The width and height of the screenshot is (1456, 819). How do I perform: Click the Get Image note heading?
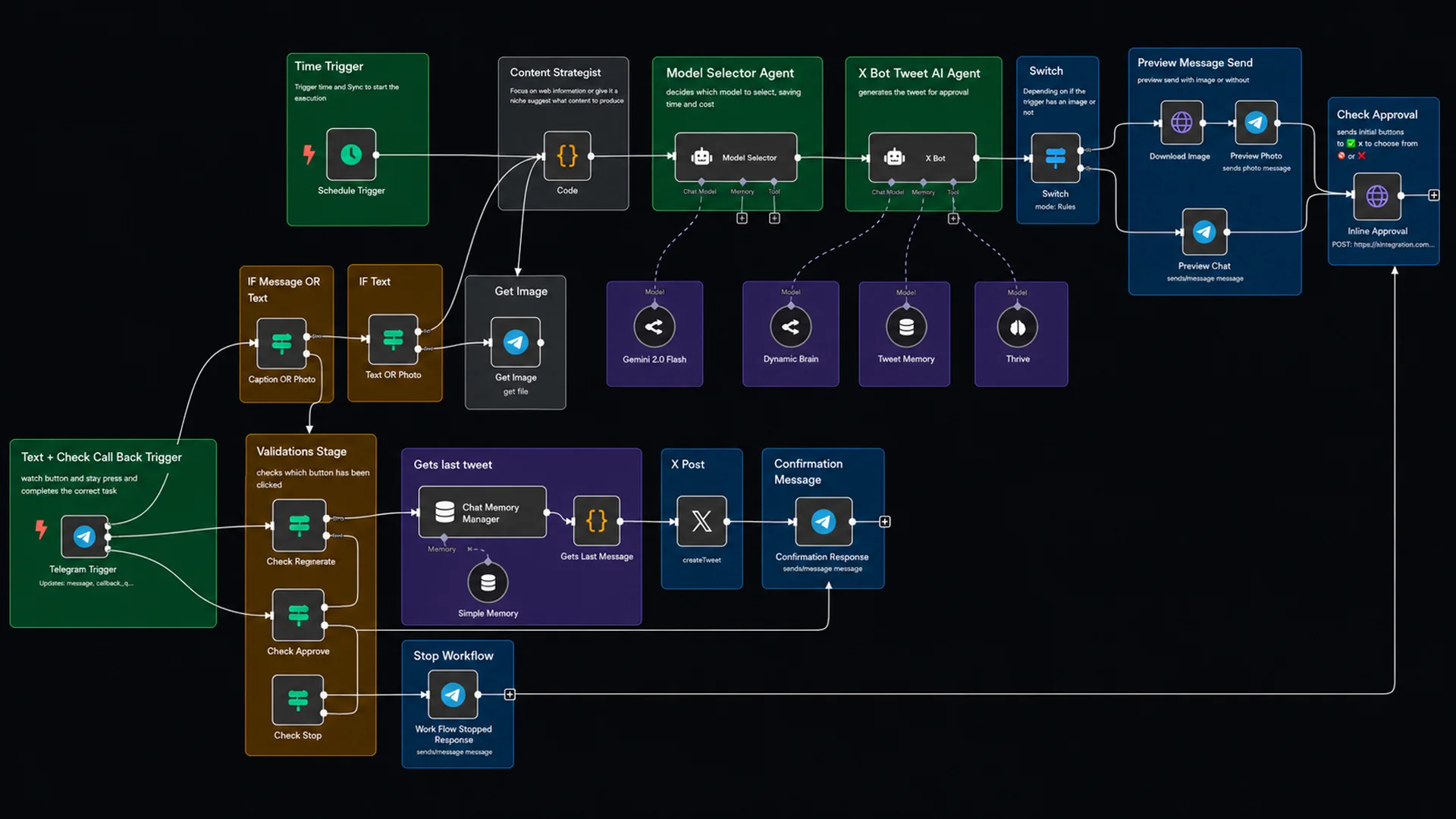(x=521, y=291)
